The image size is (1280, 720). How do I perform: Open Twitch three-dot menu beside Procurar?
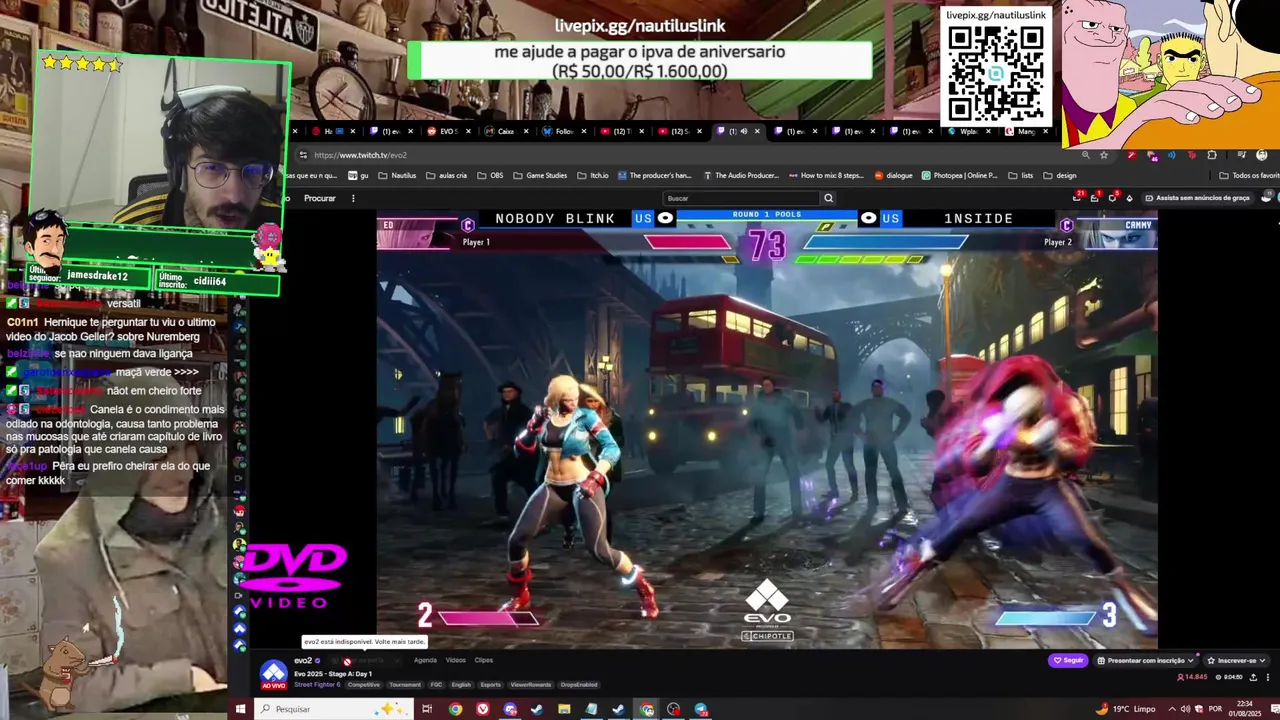tap(353, 198)
